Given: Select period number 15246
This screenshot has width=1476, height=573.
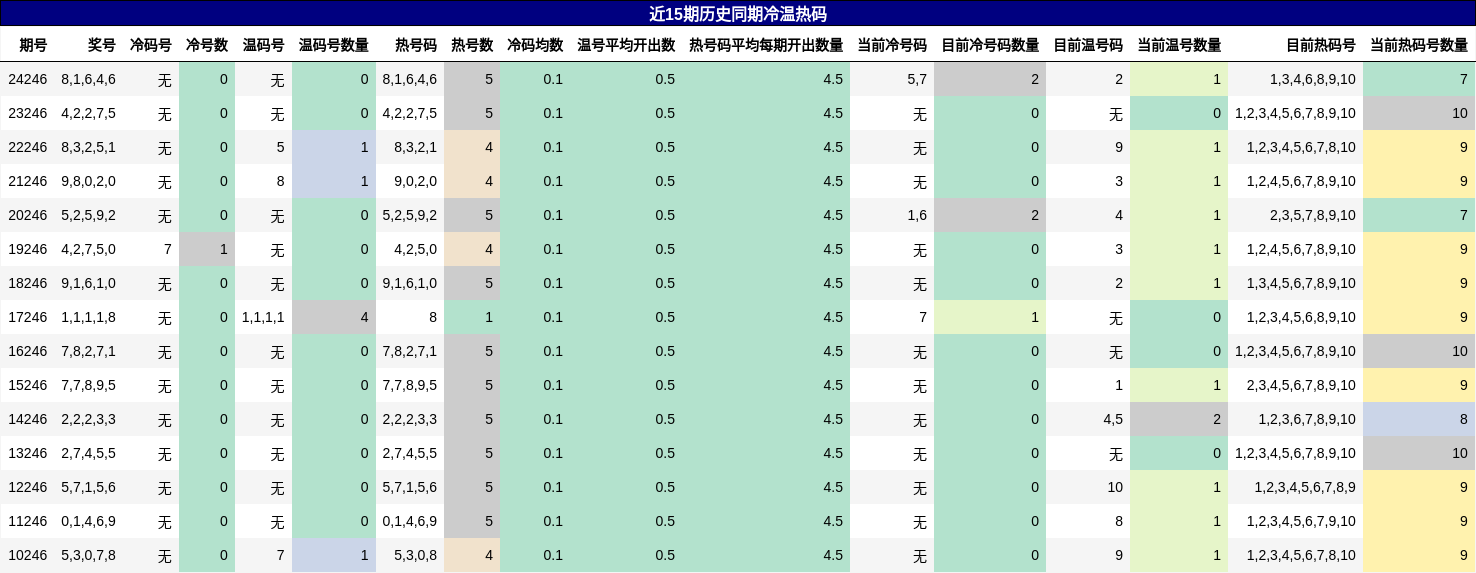Looking at the screenshot, I should (27, 385).
